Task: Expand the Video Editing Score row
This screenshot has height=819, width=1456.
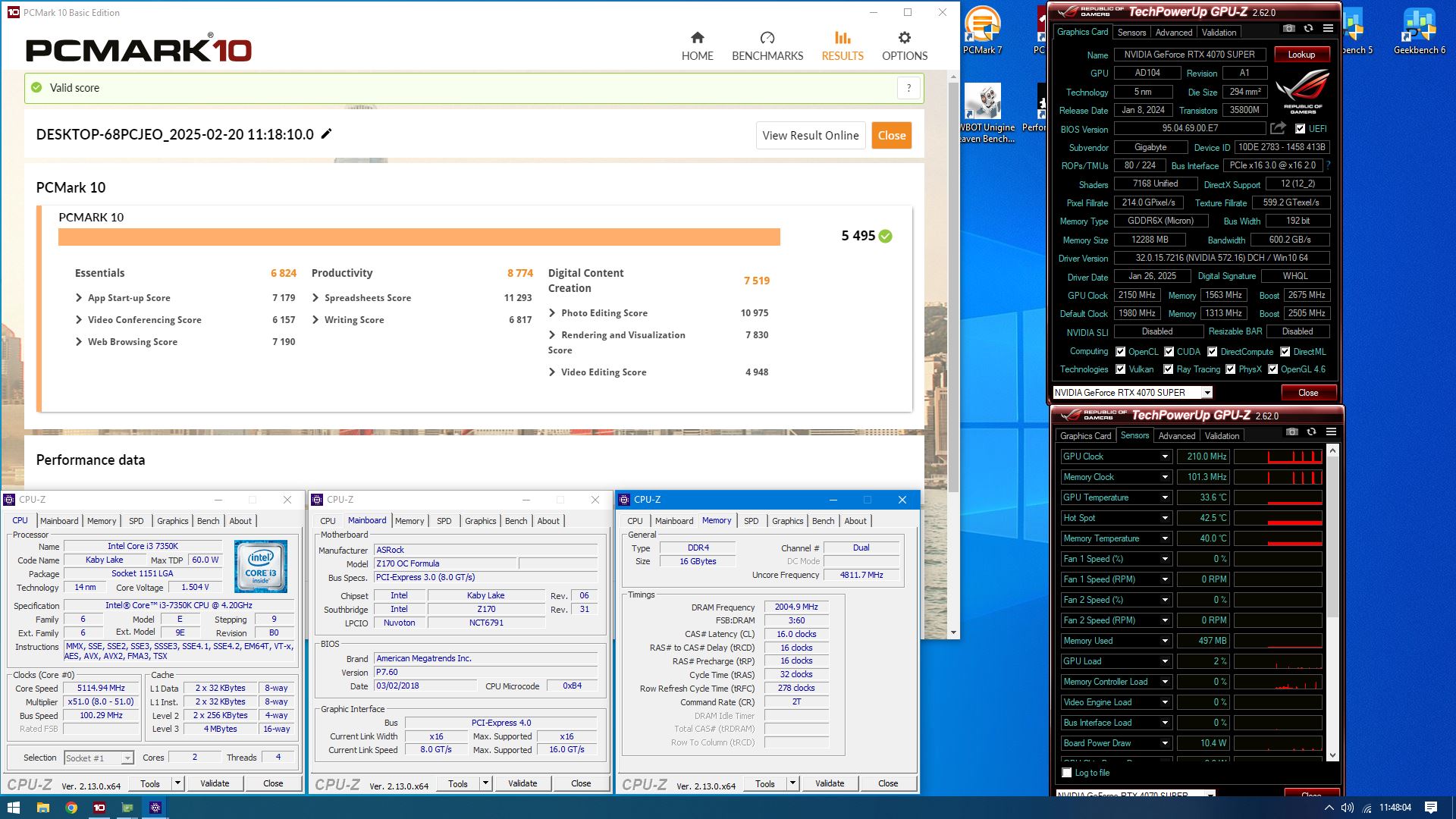Action: pyautogui.click(x=552, y=372)
